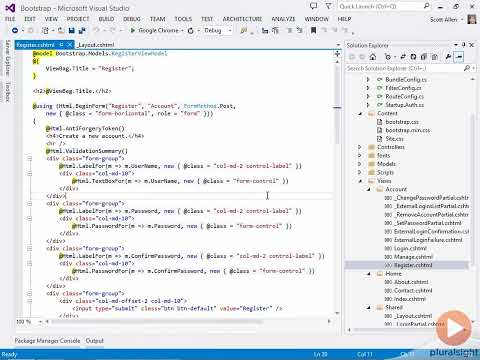
Task: Select Manage.cshtml in Solution Explorer
Action: (x=413, y=257)
